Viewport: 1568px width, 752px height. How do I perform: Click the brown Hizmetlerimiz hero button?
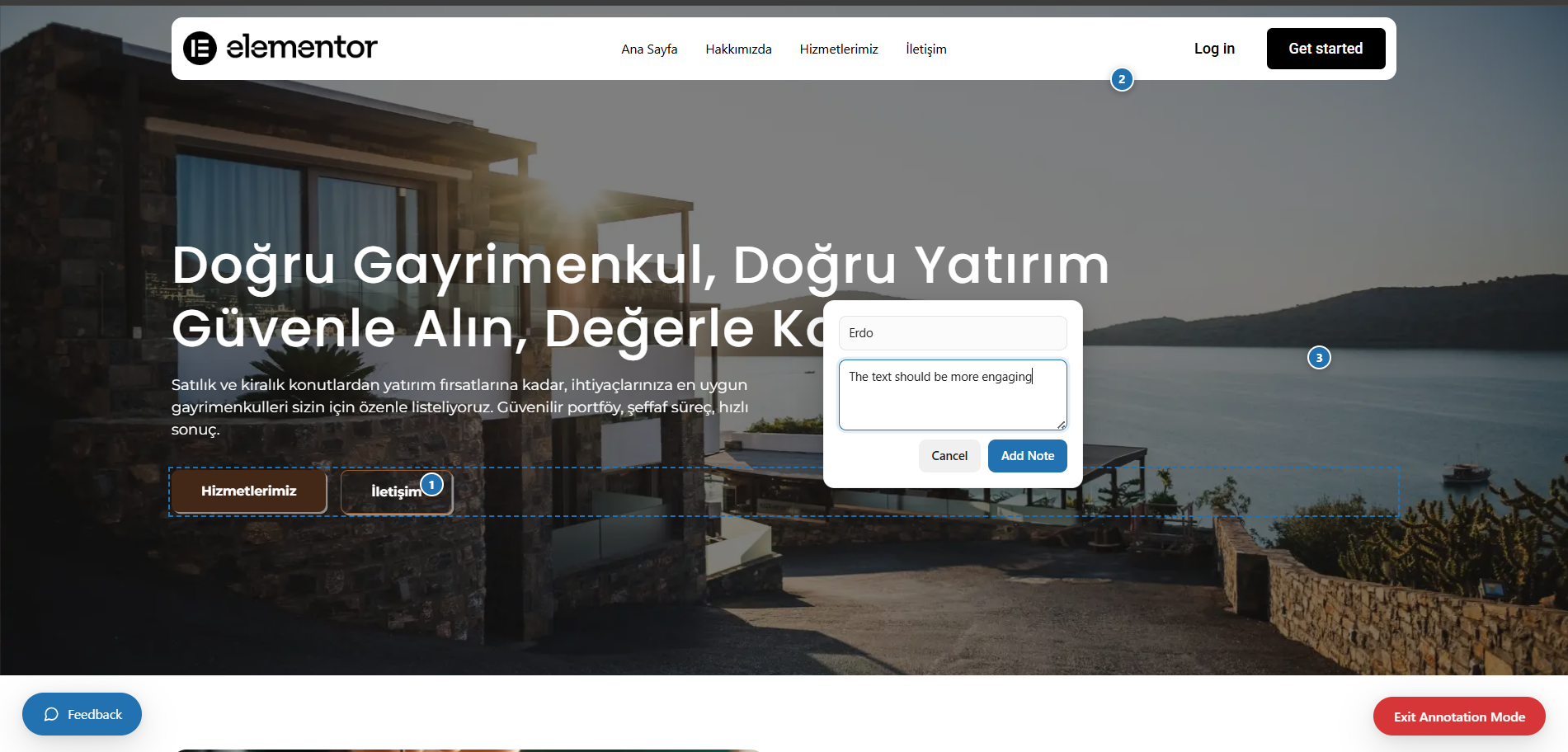(x=249, y=491)
